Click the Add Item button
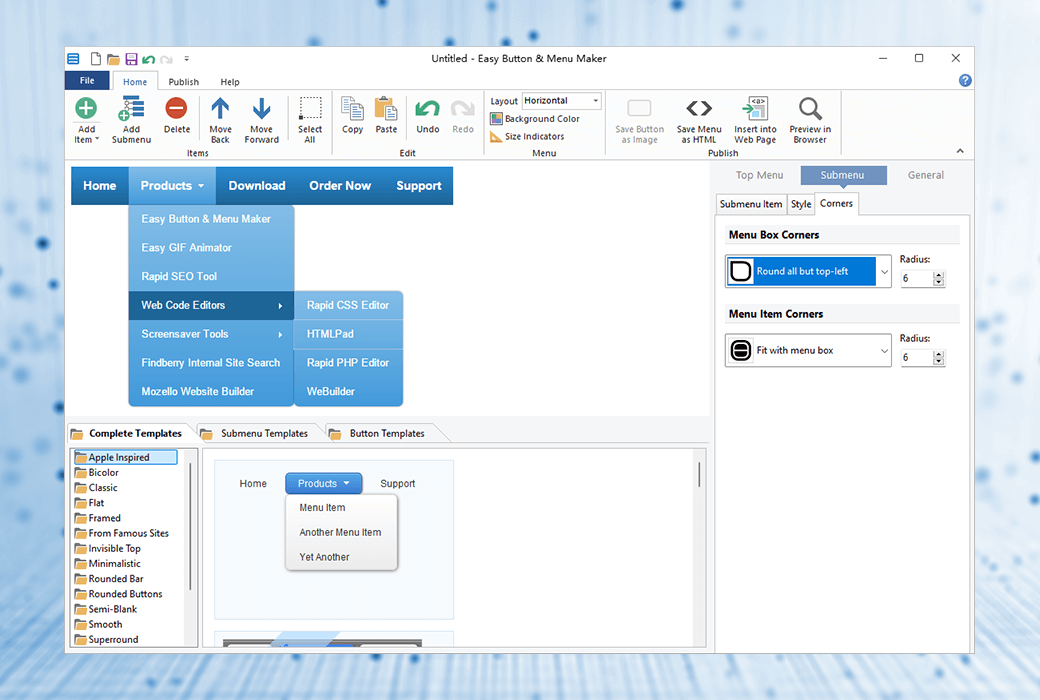 coord(86,119)
